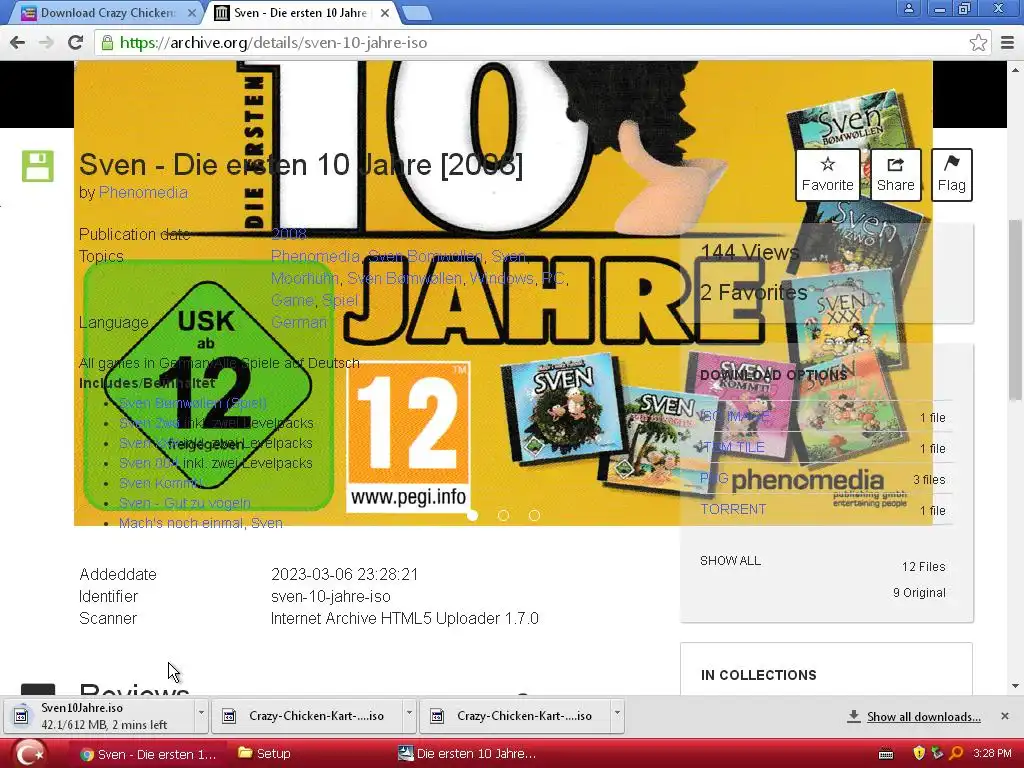Open the Setup folder taskbar item

[264, 754]
